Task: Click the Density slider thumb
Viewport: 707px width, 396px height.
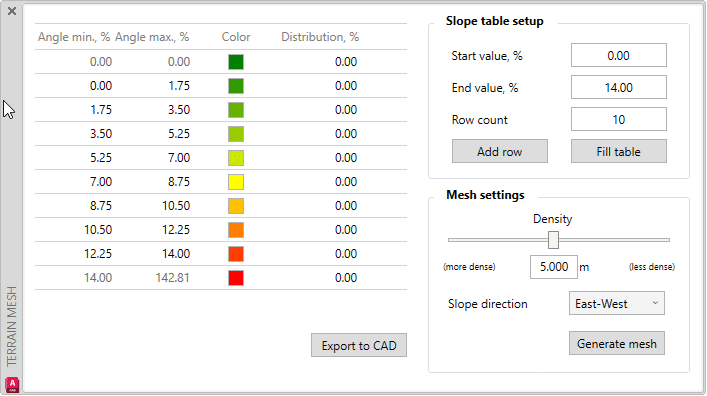Action: pyautogui.click(x=553, y=240)
